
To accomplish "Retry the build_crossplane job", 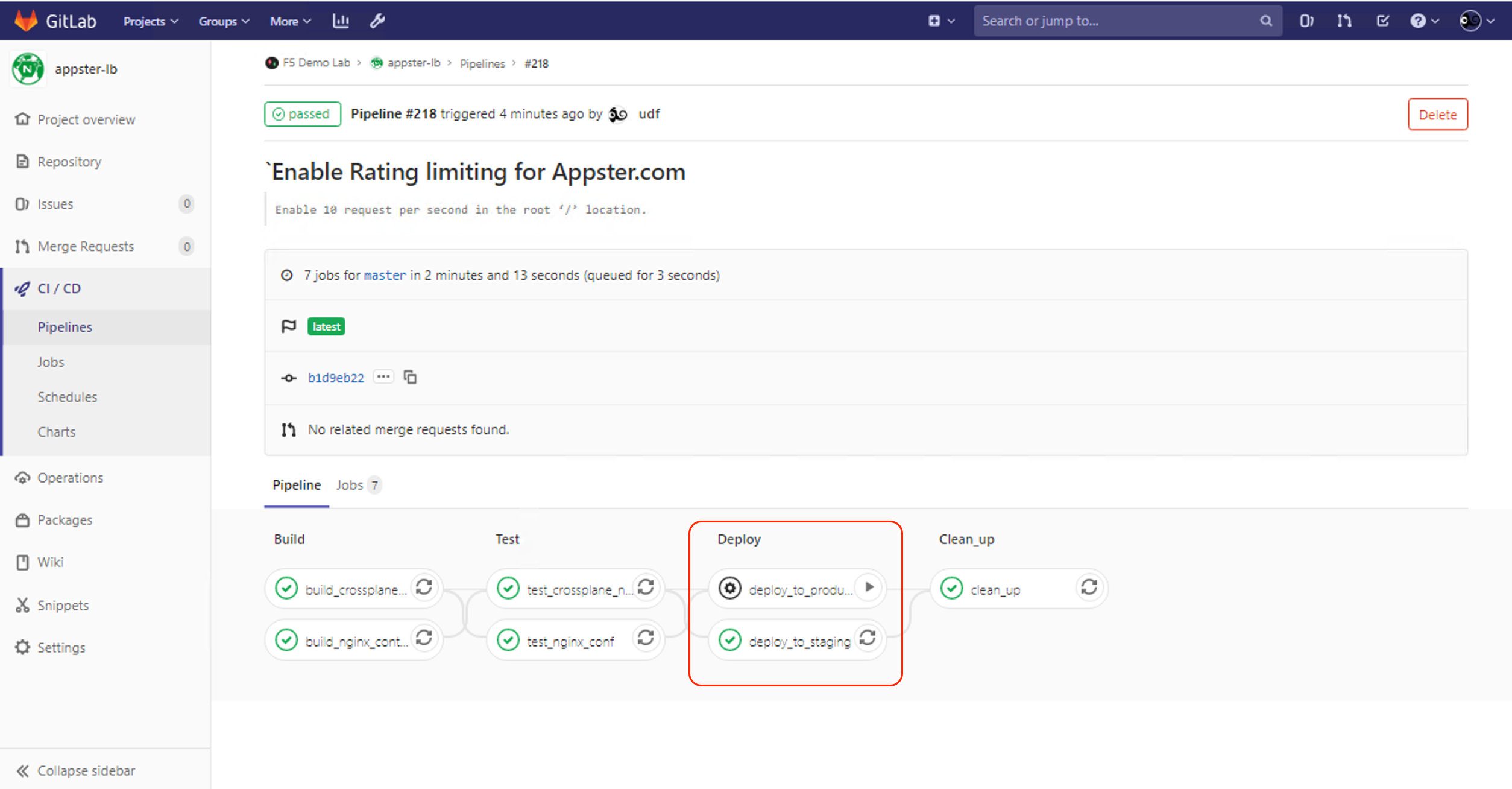I will [424, 588].
